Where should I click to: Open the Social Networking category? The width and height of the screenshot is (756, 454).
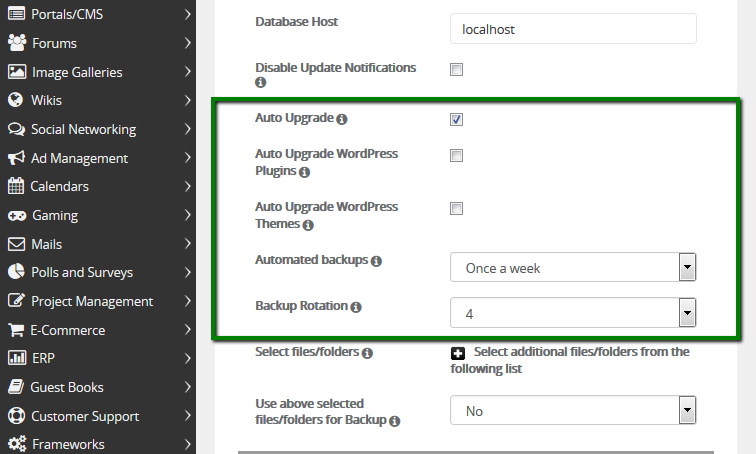pyautogui.click(x=83, y=129)
